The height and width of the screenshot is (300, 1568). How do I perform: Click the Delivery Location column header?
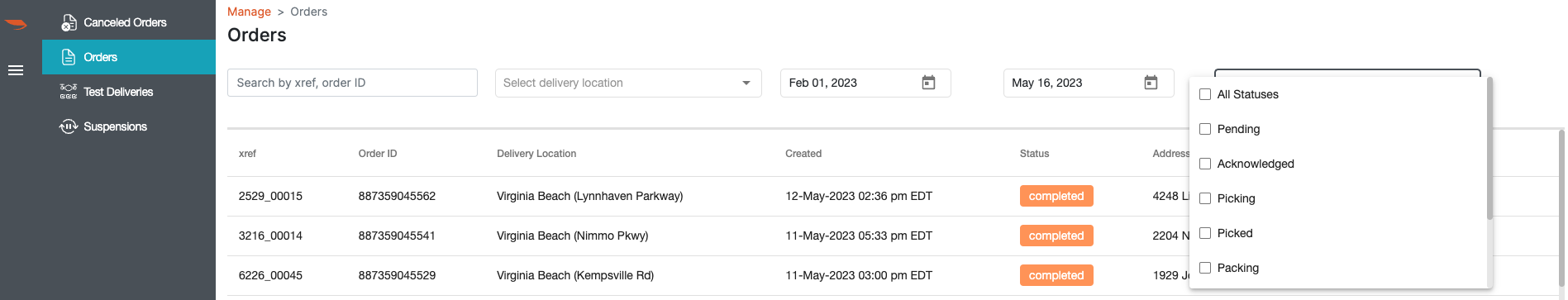click(x=536, y=154)
